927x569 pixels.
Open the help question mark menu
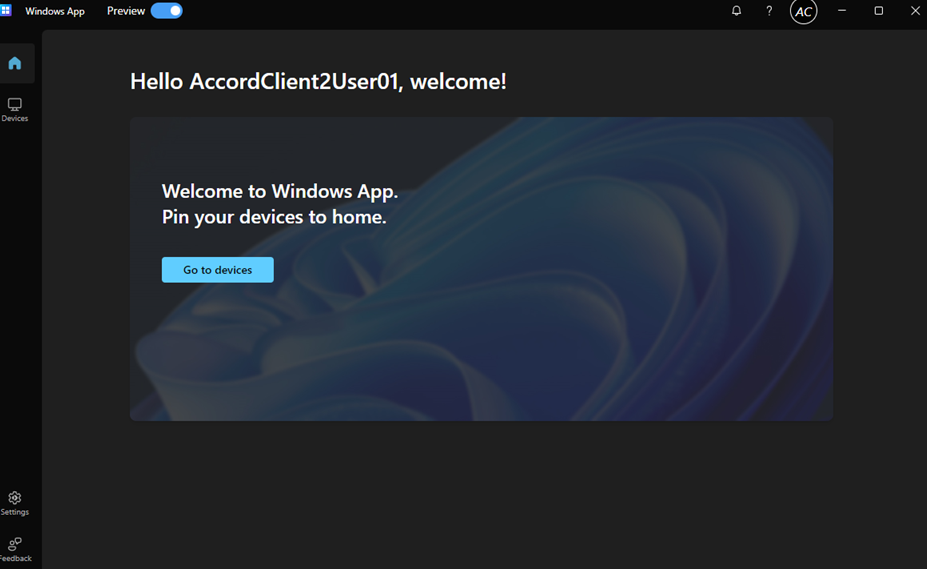tap(769, 11)
